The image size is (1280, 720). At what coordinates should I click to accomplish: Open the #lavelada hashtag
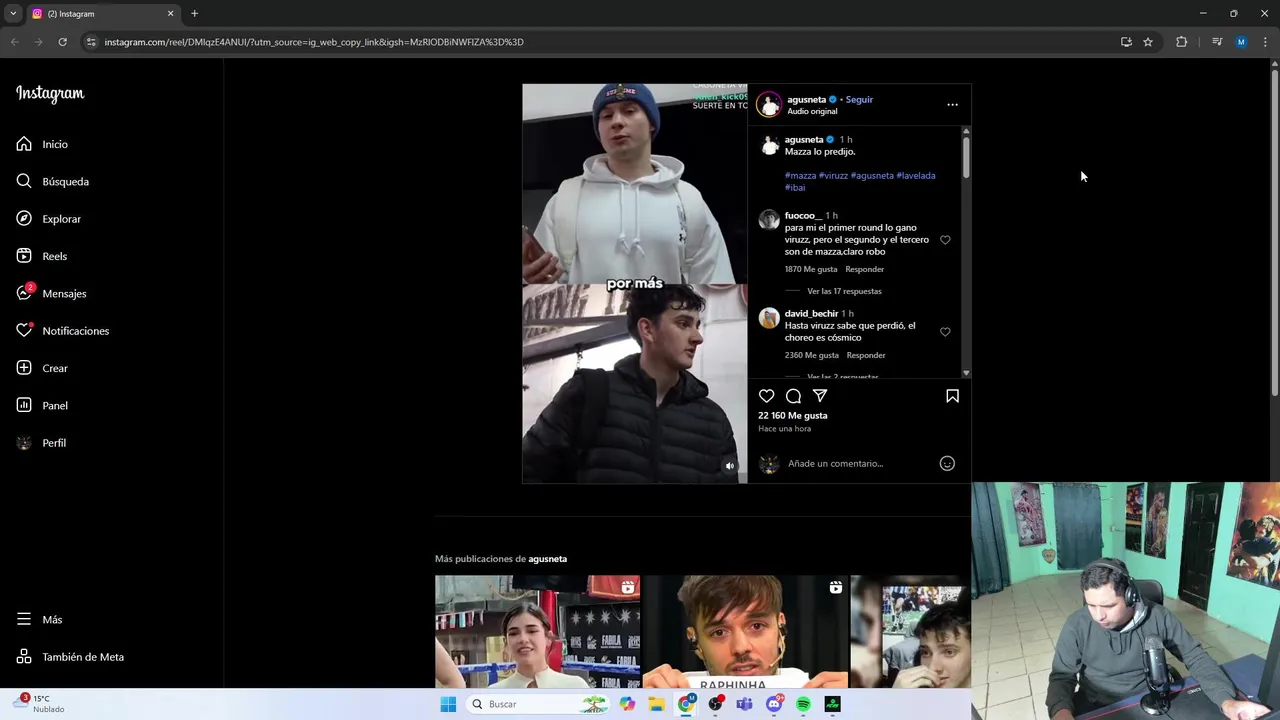tap(916, 175)
